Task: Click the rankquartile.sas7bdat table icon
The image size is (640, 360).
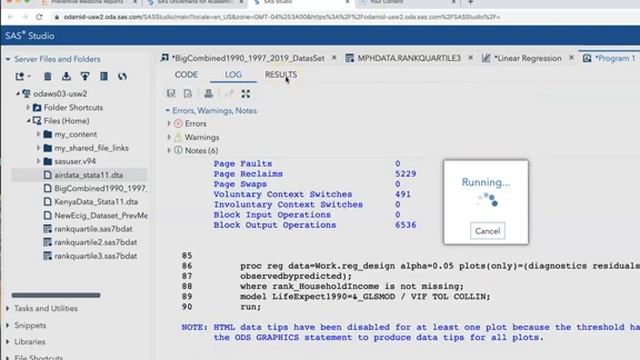Action: click(x=48, y=229)
